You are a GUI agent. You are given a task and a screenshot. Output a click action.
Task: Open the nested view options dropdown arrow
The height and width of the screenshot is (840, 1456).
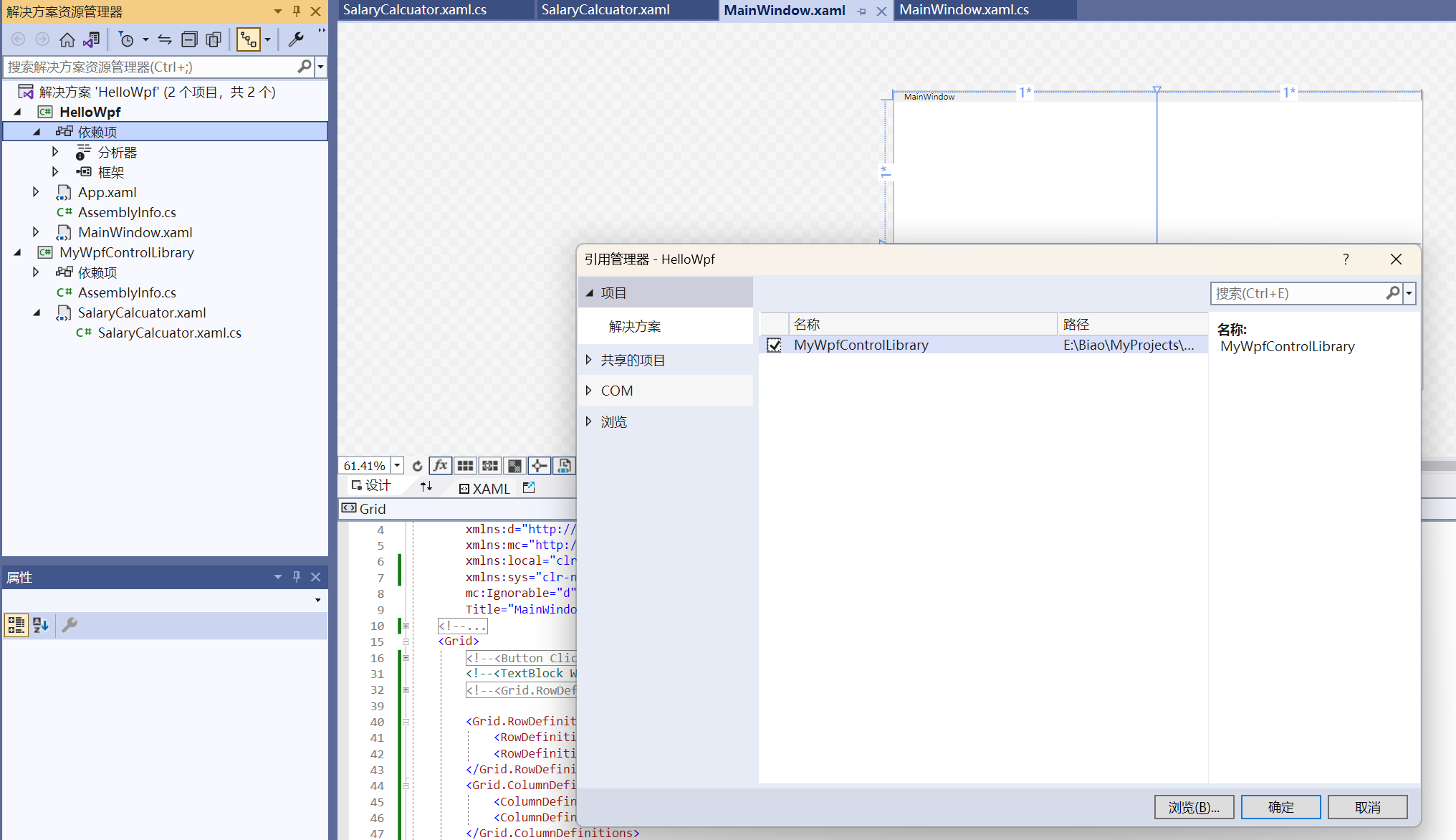(x=268, y=39)
